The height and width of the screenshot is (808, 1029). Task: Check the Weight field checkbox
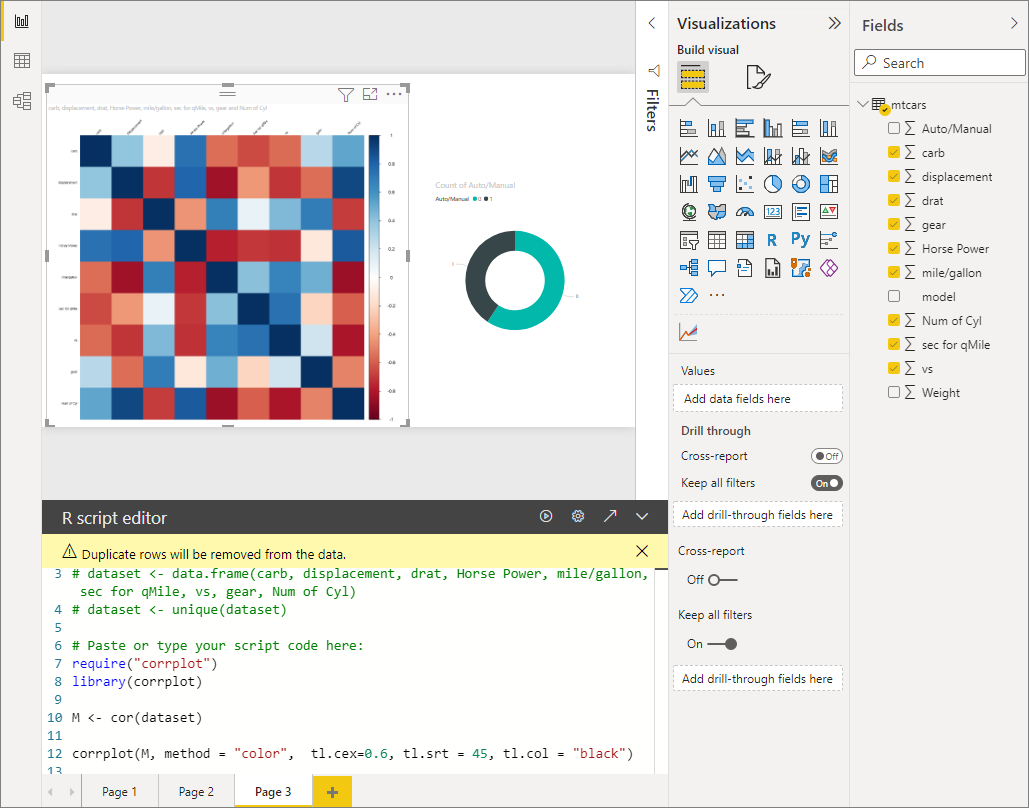click(894, 393)
